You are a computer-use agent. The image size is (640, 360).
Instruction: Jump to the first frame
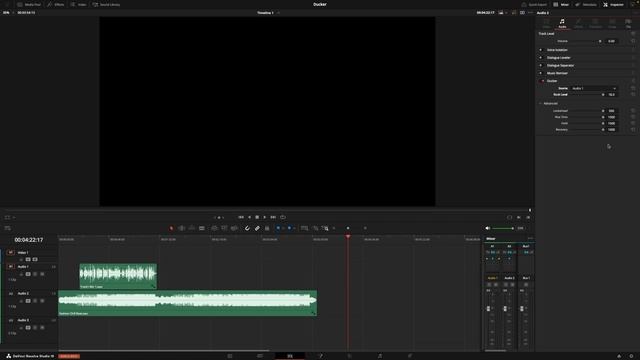tap(241, 218)
